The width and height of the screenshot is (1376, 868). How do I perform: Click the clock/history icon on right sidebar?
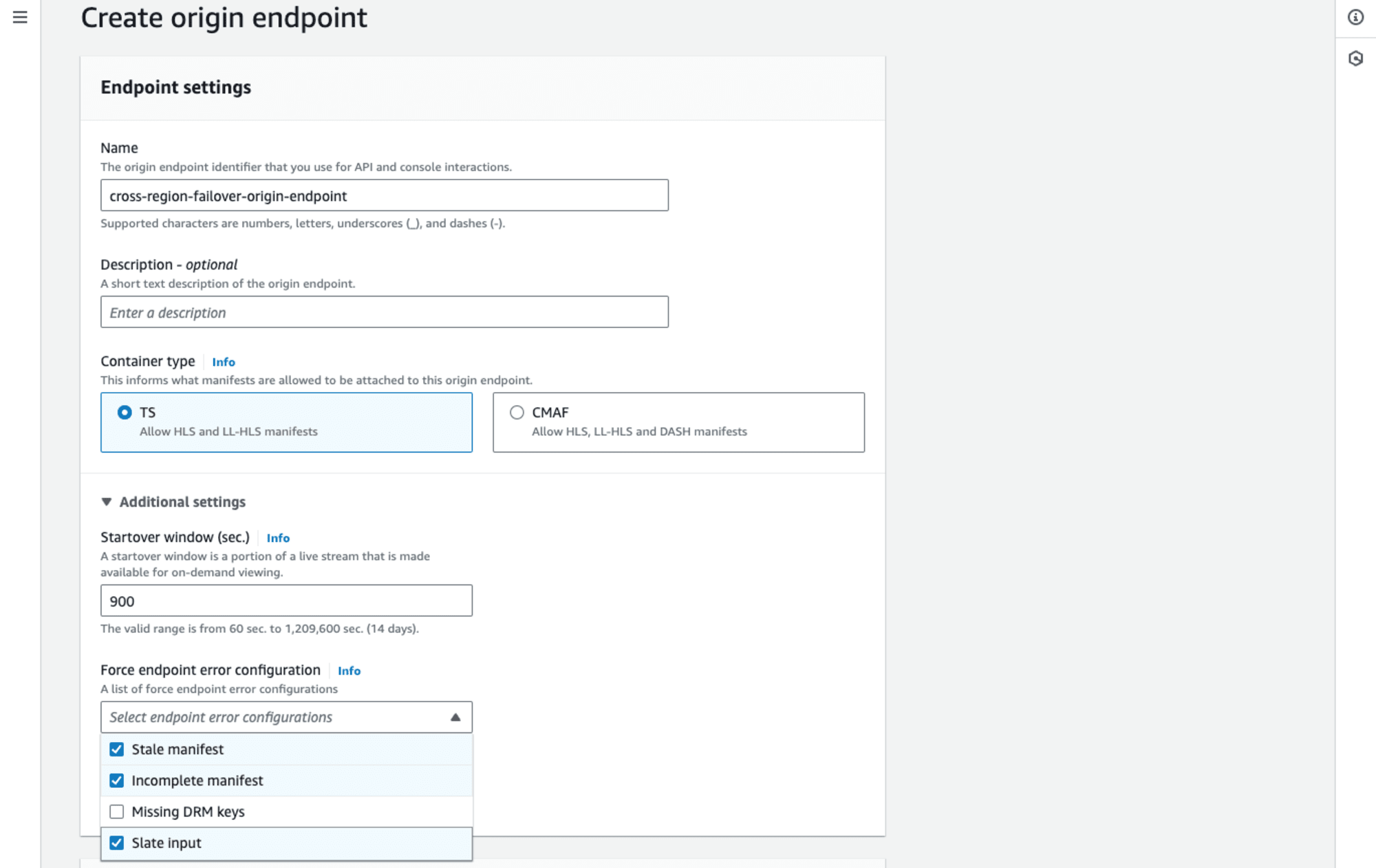tap(1356, 59)
